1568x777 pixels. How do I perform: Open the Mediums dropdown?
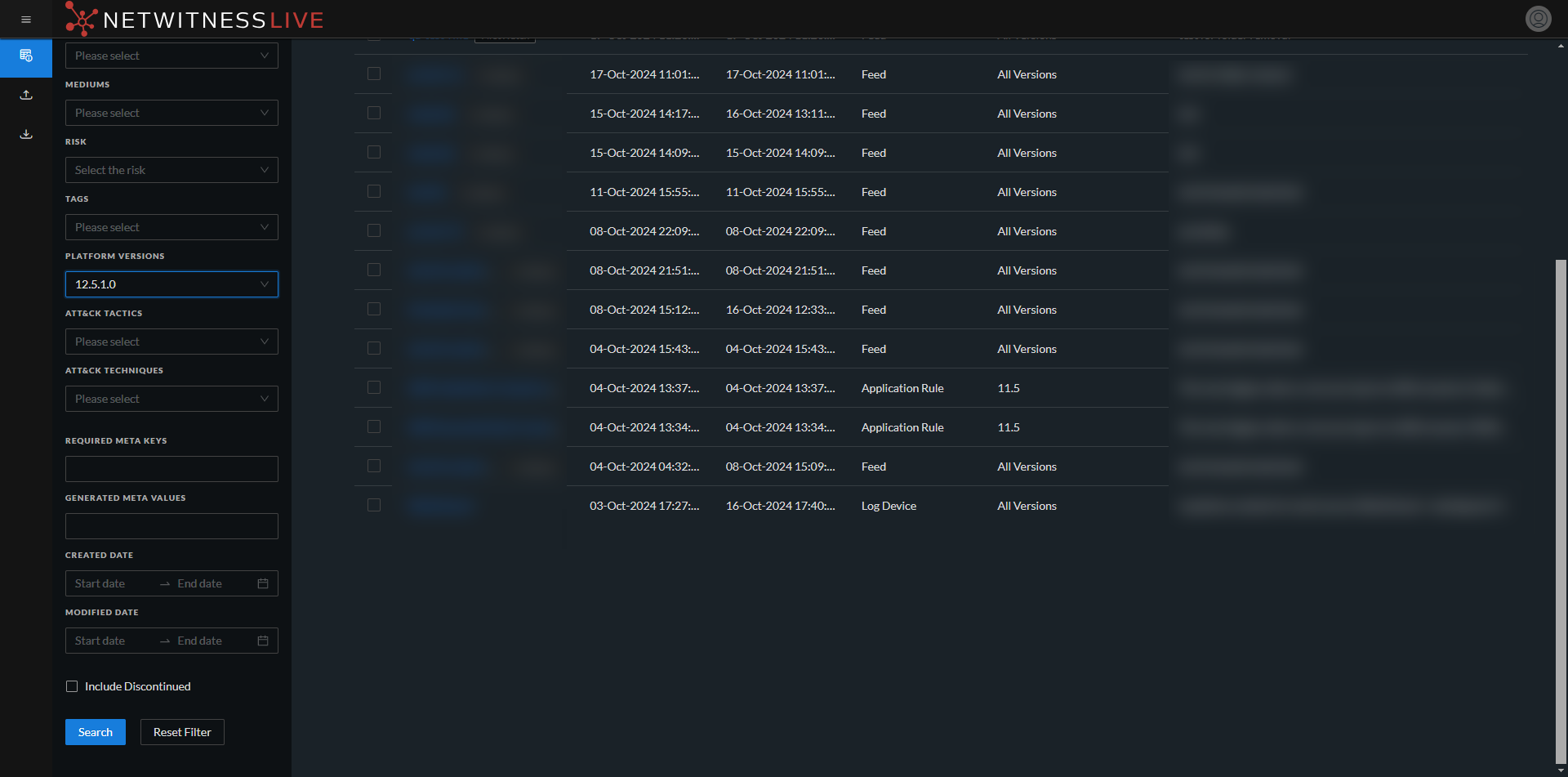(171, 112)
